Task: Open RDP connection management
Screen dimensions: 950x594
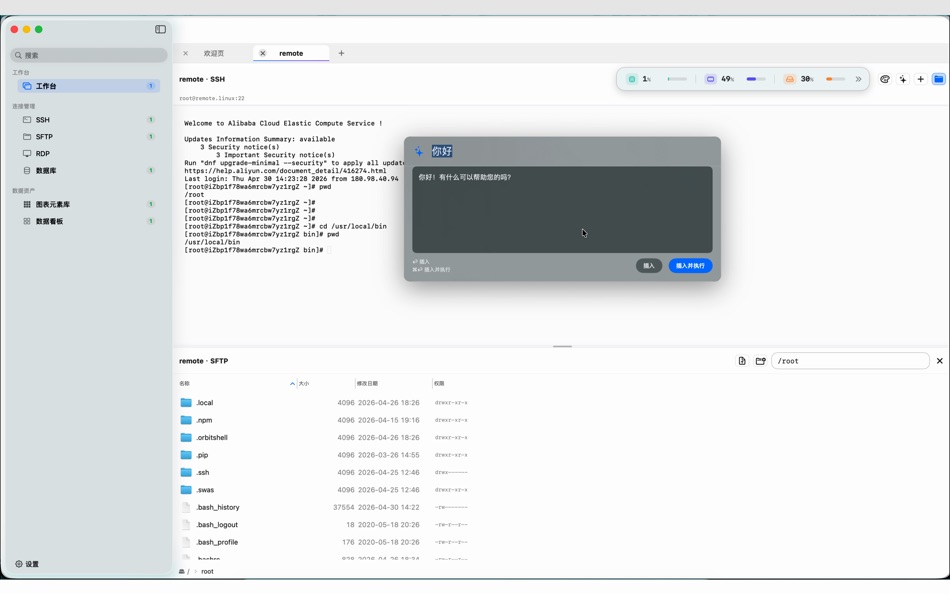Action: [88, 154]
